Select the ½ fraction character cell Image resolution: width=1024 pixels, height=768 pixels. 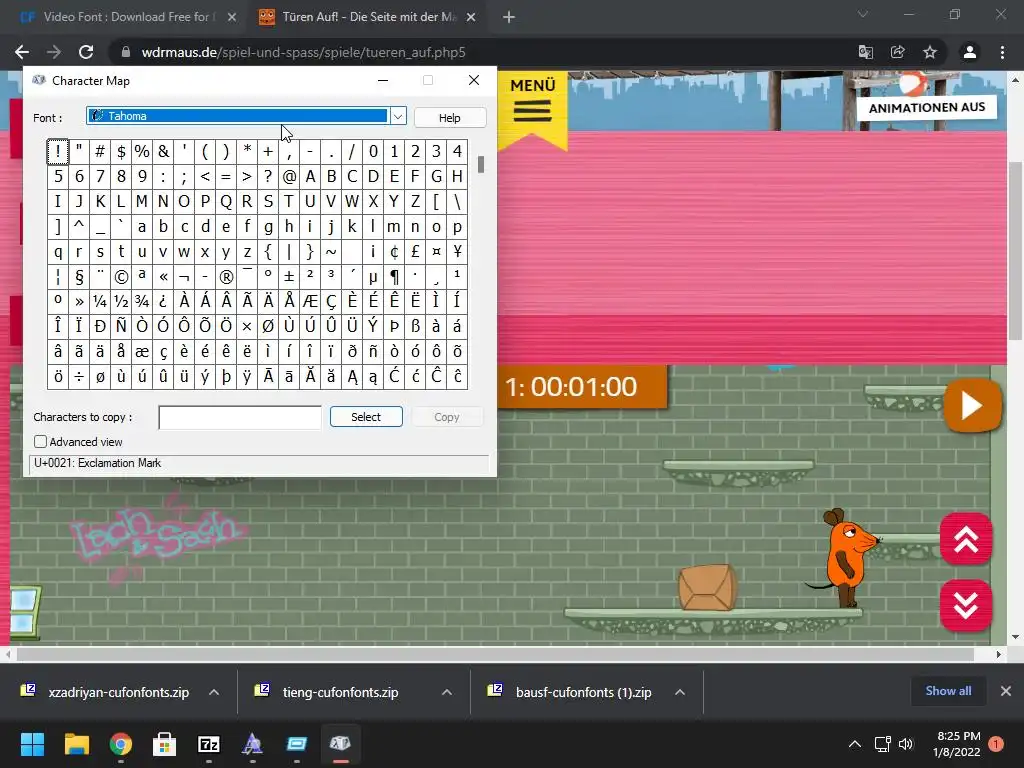[x=121, y=301]
